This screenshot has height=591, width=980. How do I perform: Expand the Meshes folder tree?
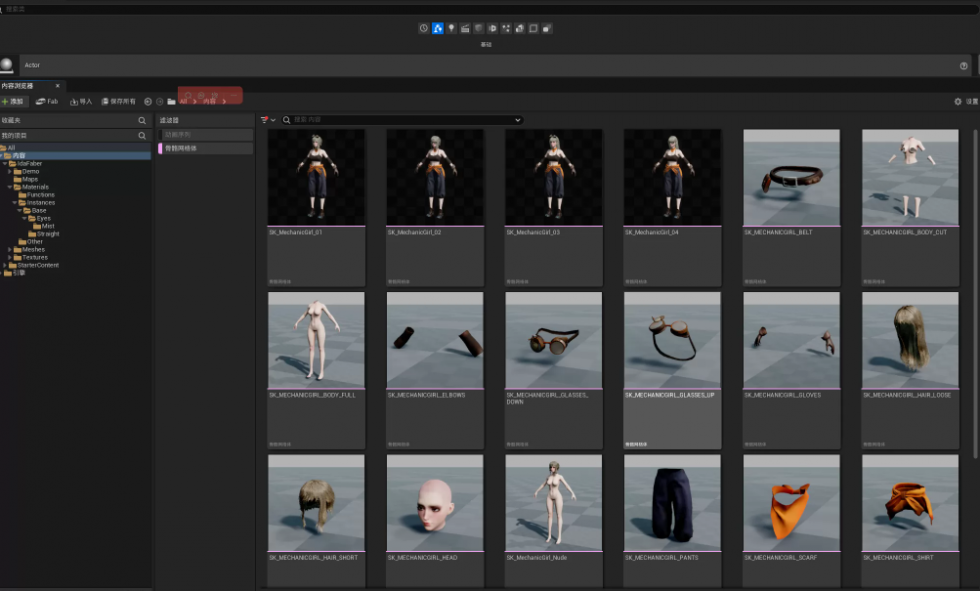click(x=9, y=249)
